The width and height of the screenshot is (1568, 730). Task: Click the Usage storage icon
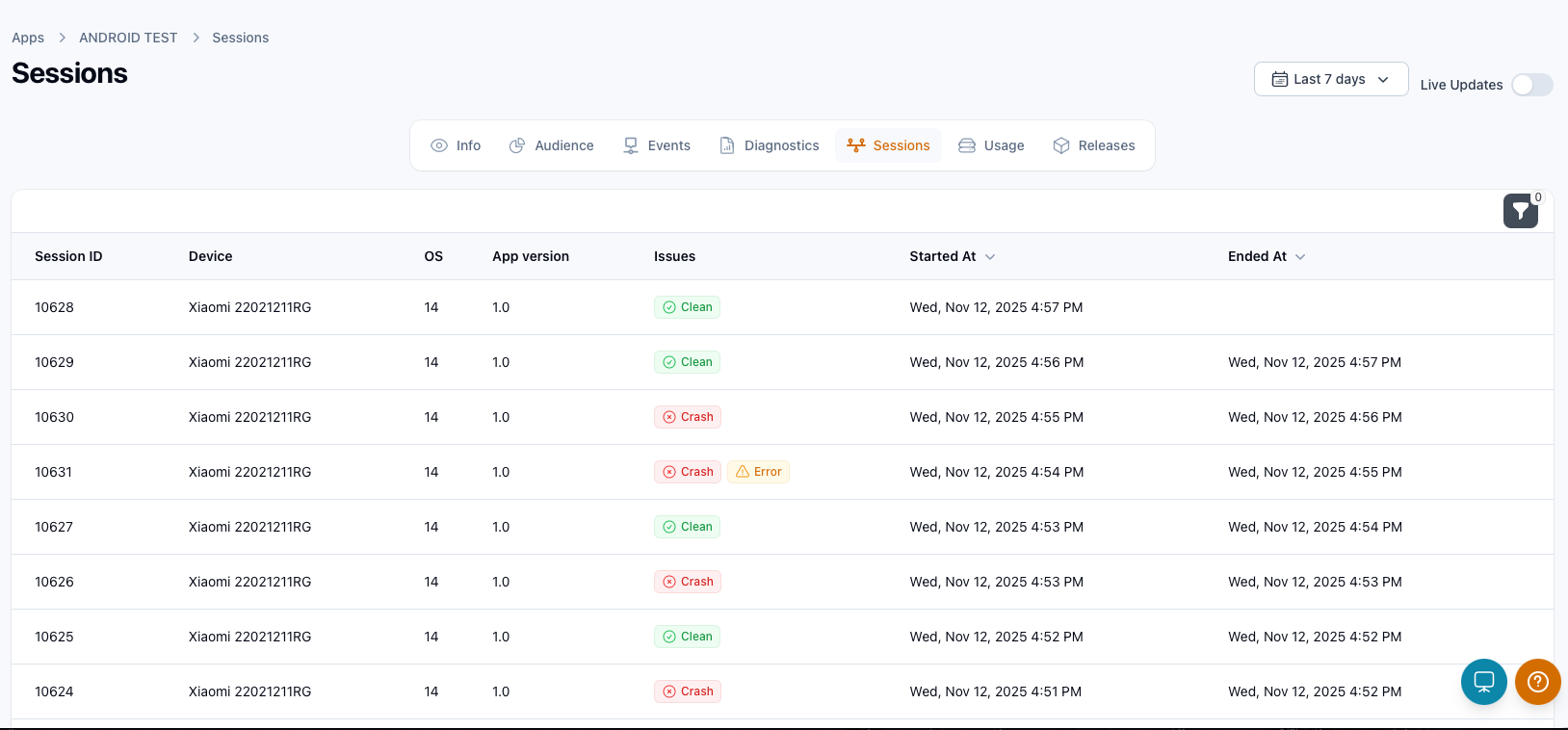(x=967, y=145)
